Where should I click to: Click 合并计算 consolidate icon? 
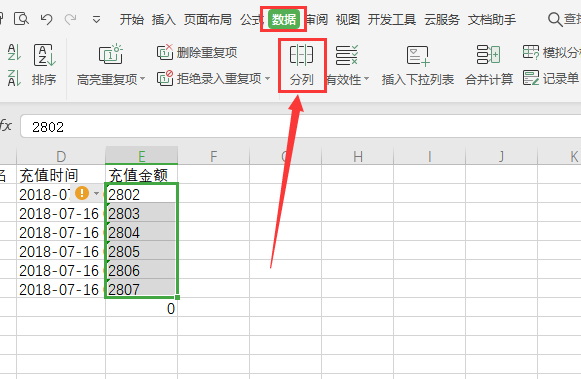pos(489,55)
